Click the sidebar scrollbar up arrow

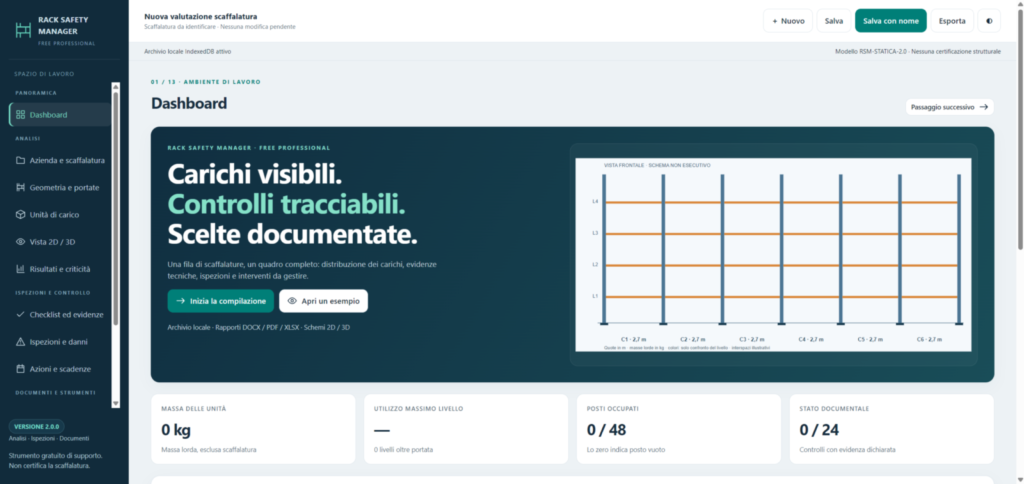pyautogui.click(x=116, y=86)
